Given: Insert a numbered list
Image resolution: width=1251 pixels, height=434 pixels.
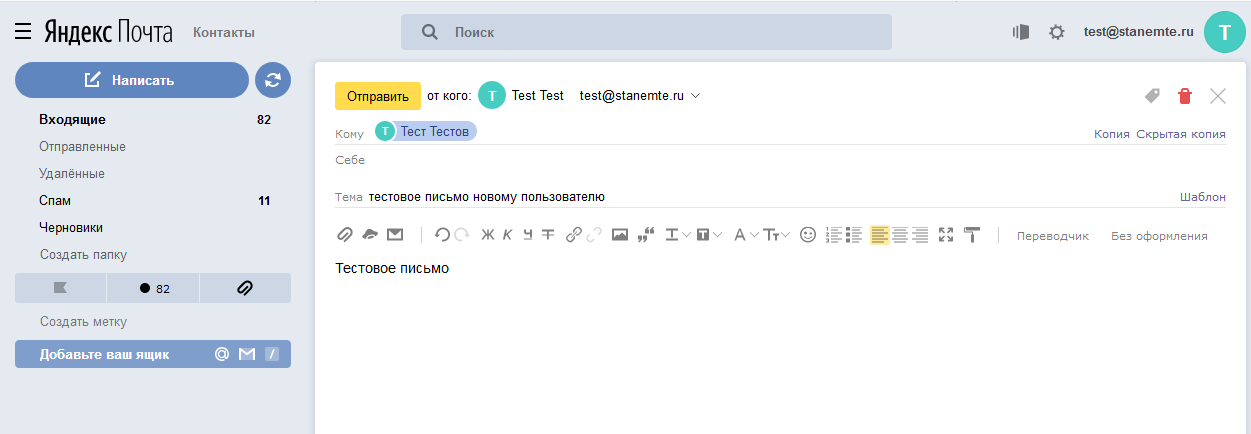Looking at the screenshot, I should pyautogui.click(x=832, y=235).
